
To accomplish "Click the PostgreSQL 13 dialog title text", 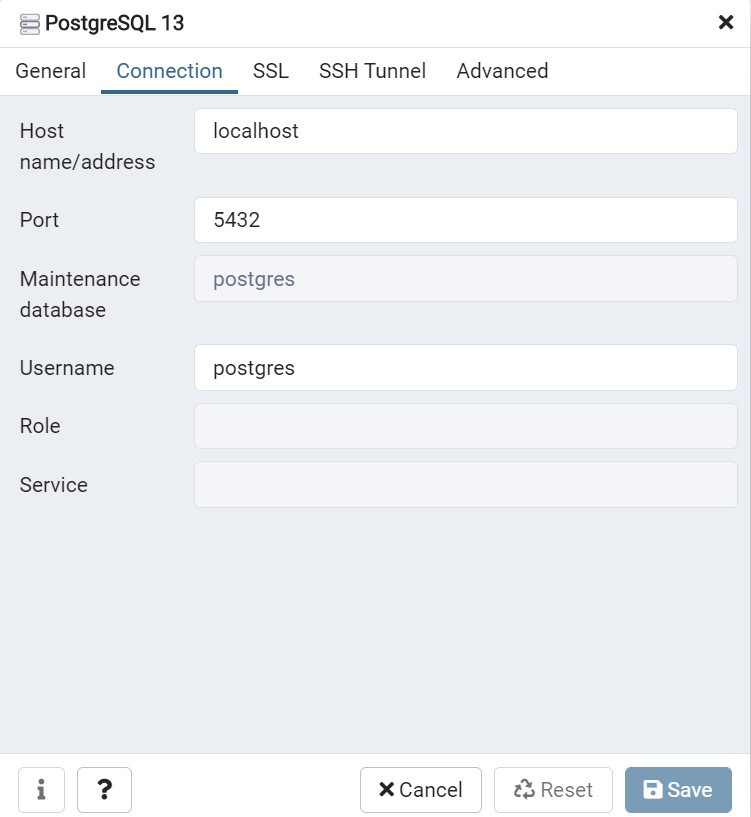I will 115,23.
